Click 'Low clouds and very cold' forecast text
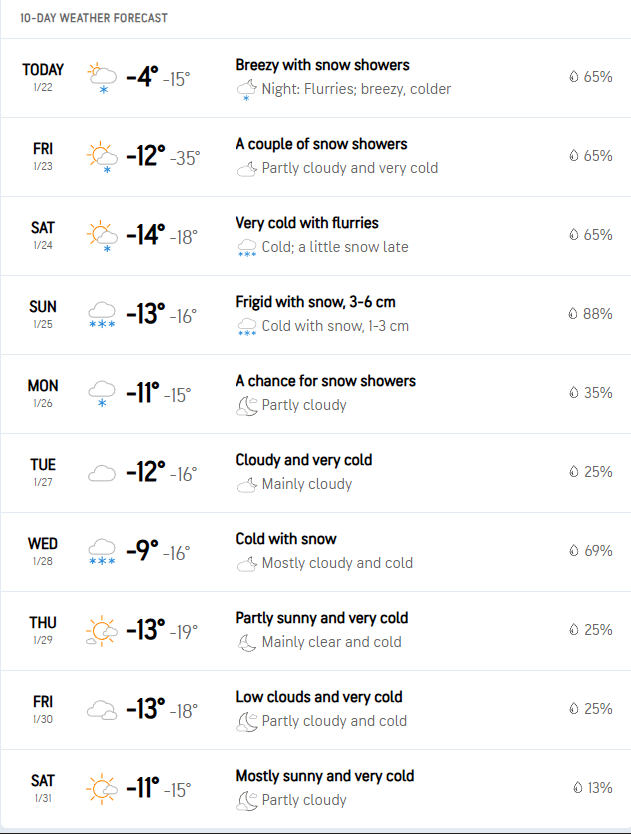The width and height of the screenshot is (631, 834). point(318,697)
